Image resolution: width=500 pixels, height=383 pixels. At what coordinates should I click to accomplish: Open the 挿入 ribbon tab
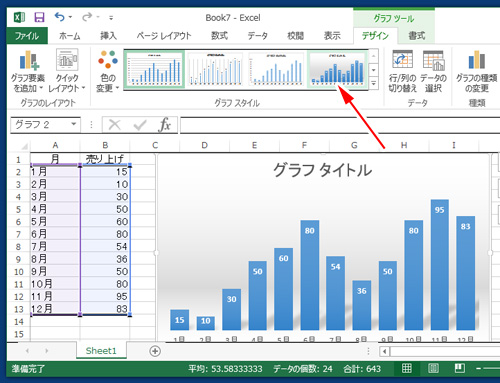(x=108, y=36)
